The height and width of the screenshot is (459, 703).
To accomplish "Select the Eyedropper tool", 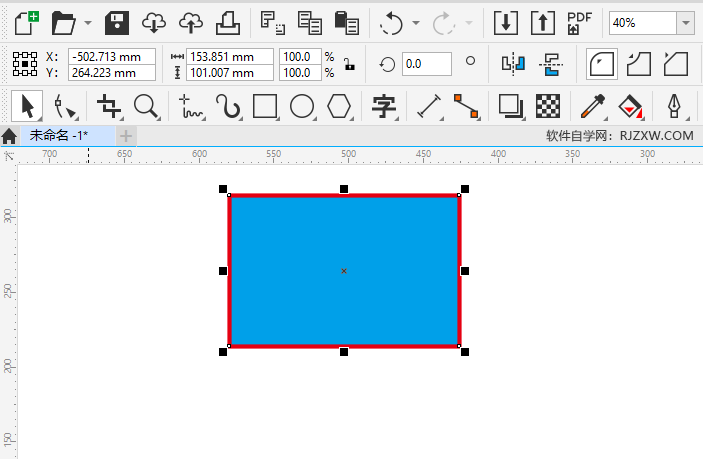I will [x=593, y=105].
